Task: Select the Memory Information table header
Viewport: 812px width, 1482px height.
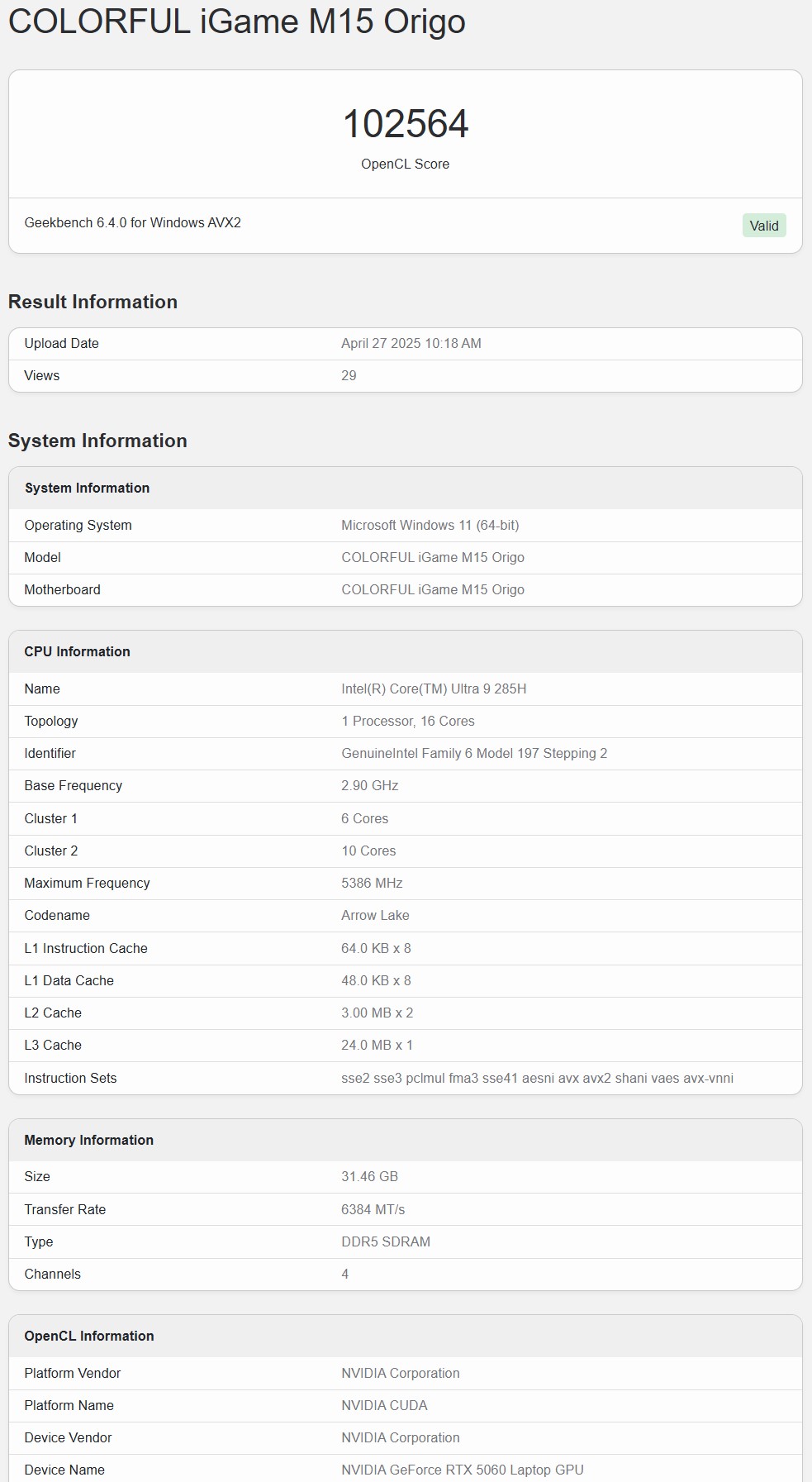Action: click(x=89, y=1140)
